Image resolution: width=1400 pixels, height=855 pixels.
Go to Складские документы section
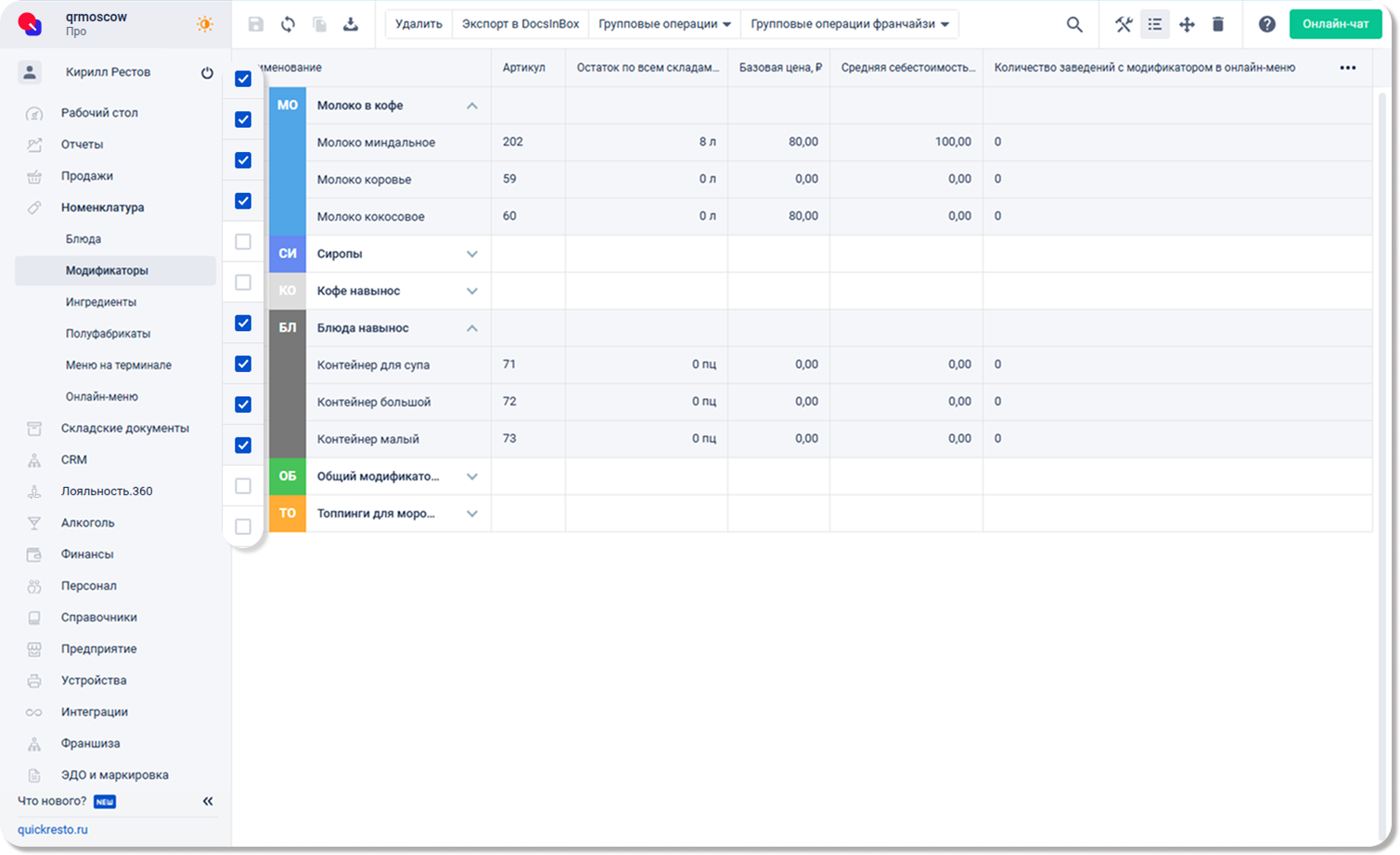click(124, 428)
